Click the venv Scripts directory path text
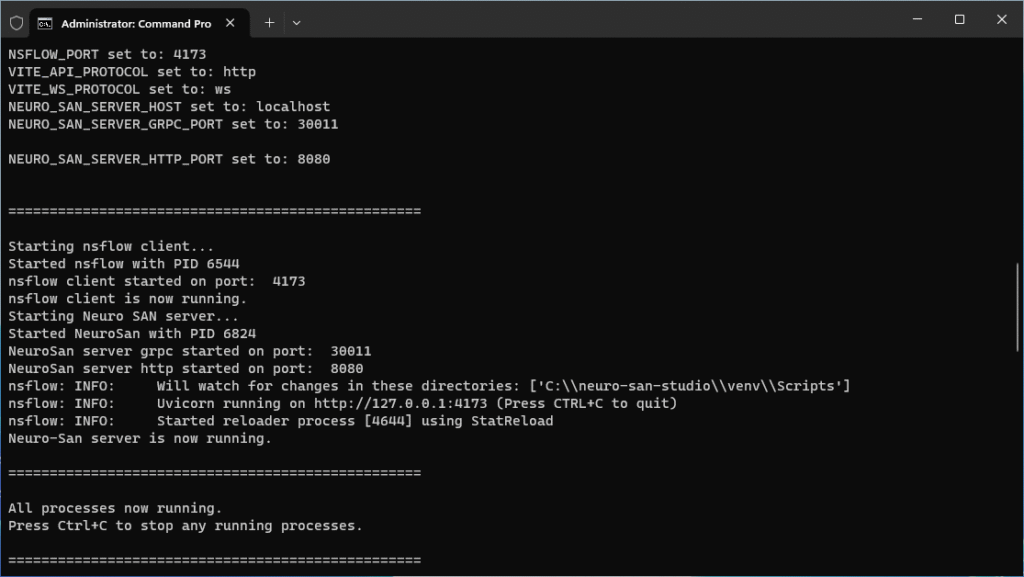The height and width of the screenshot is (577, 1024). coord(689,386)
